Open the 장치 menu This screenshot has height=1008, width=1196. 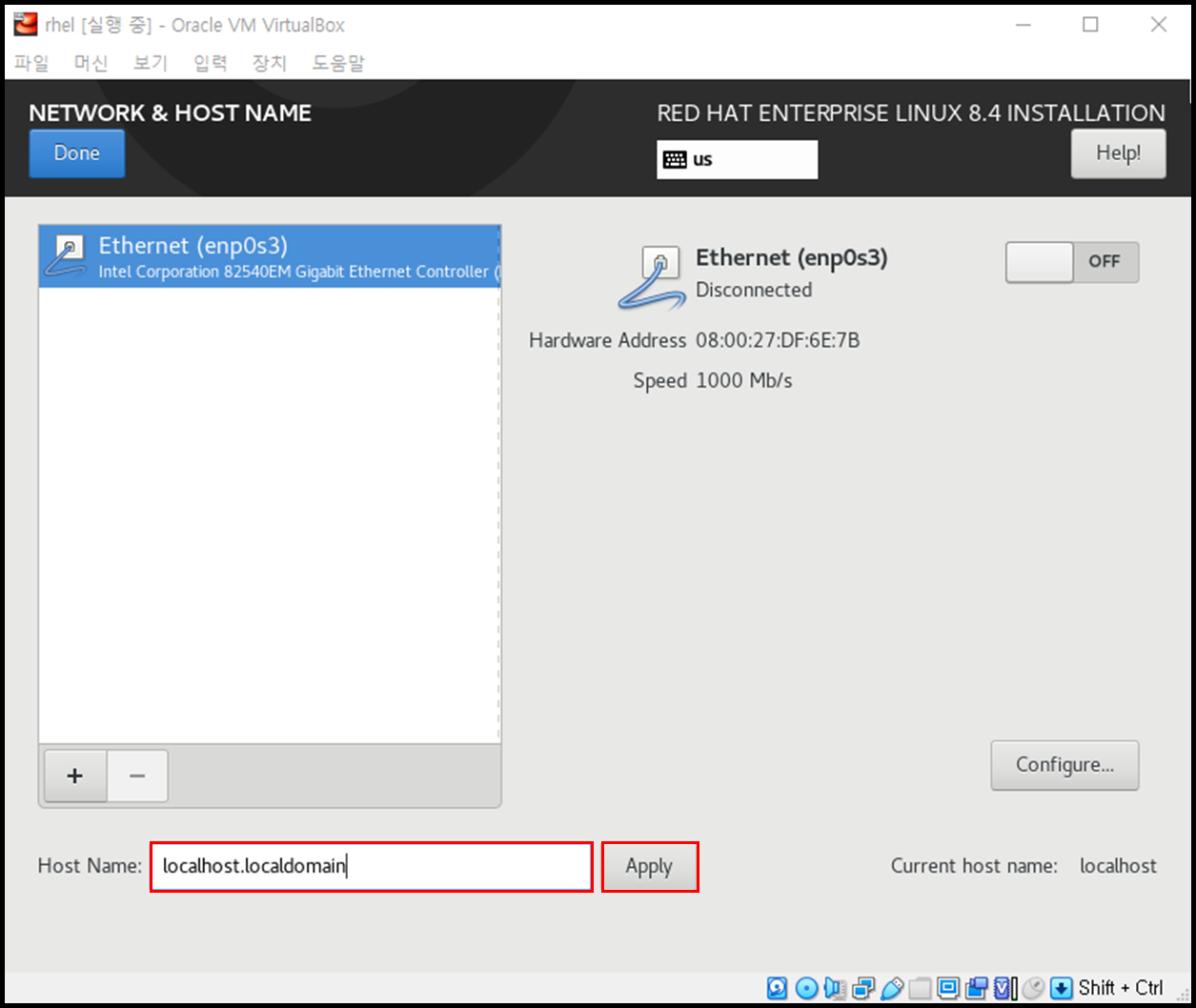(x=270, y=64)
